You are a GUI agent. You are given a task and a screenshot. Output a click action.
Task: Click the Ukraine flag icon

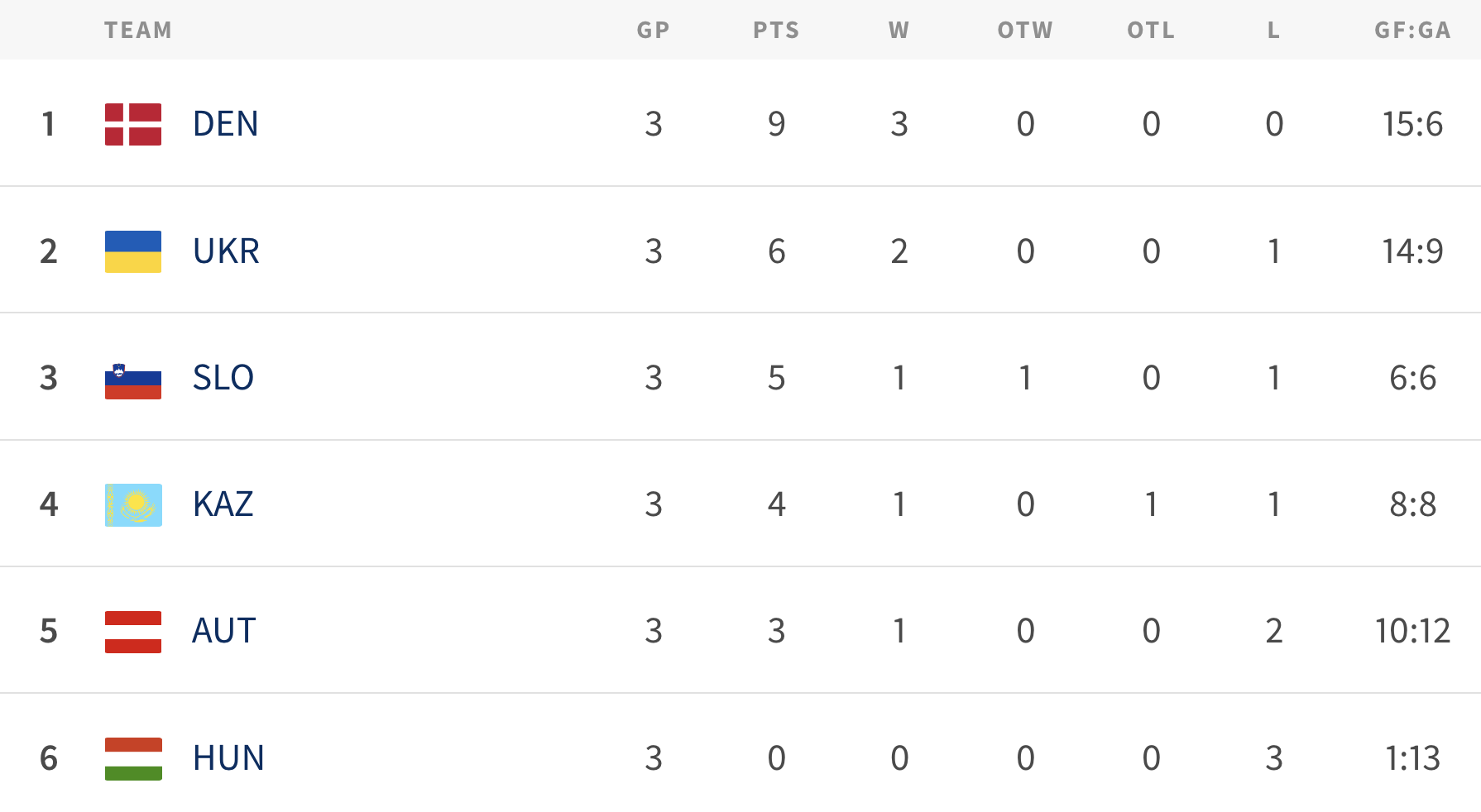point(133,251)
